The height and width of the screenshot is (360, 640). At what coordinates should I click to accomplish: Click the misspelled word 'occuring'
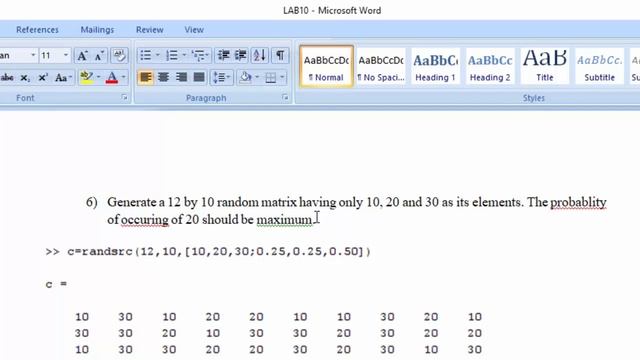click(x=144, y=220)
